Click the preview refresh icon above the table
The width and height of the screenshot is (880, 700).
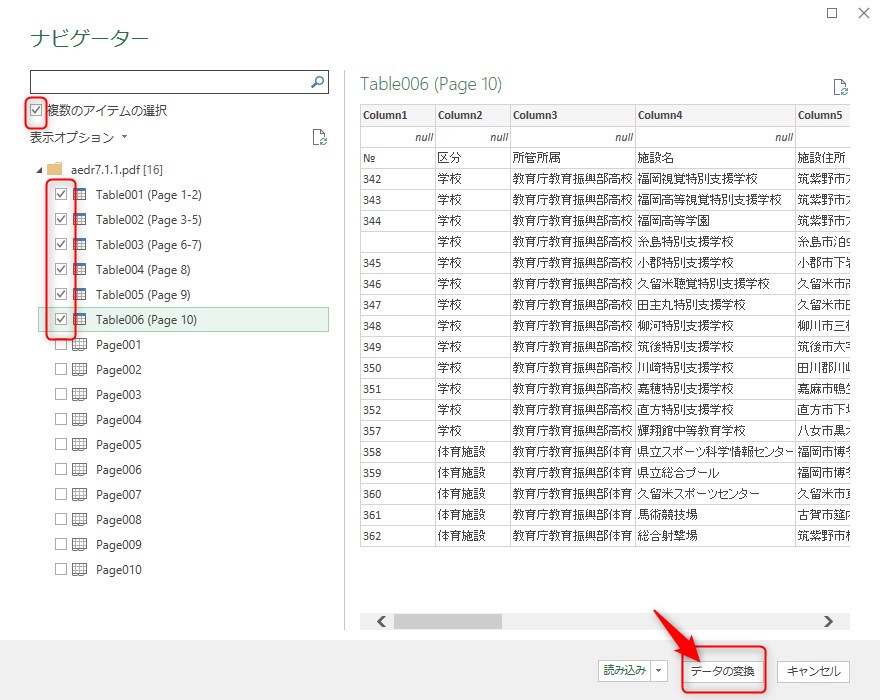(x=840, y=87)
